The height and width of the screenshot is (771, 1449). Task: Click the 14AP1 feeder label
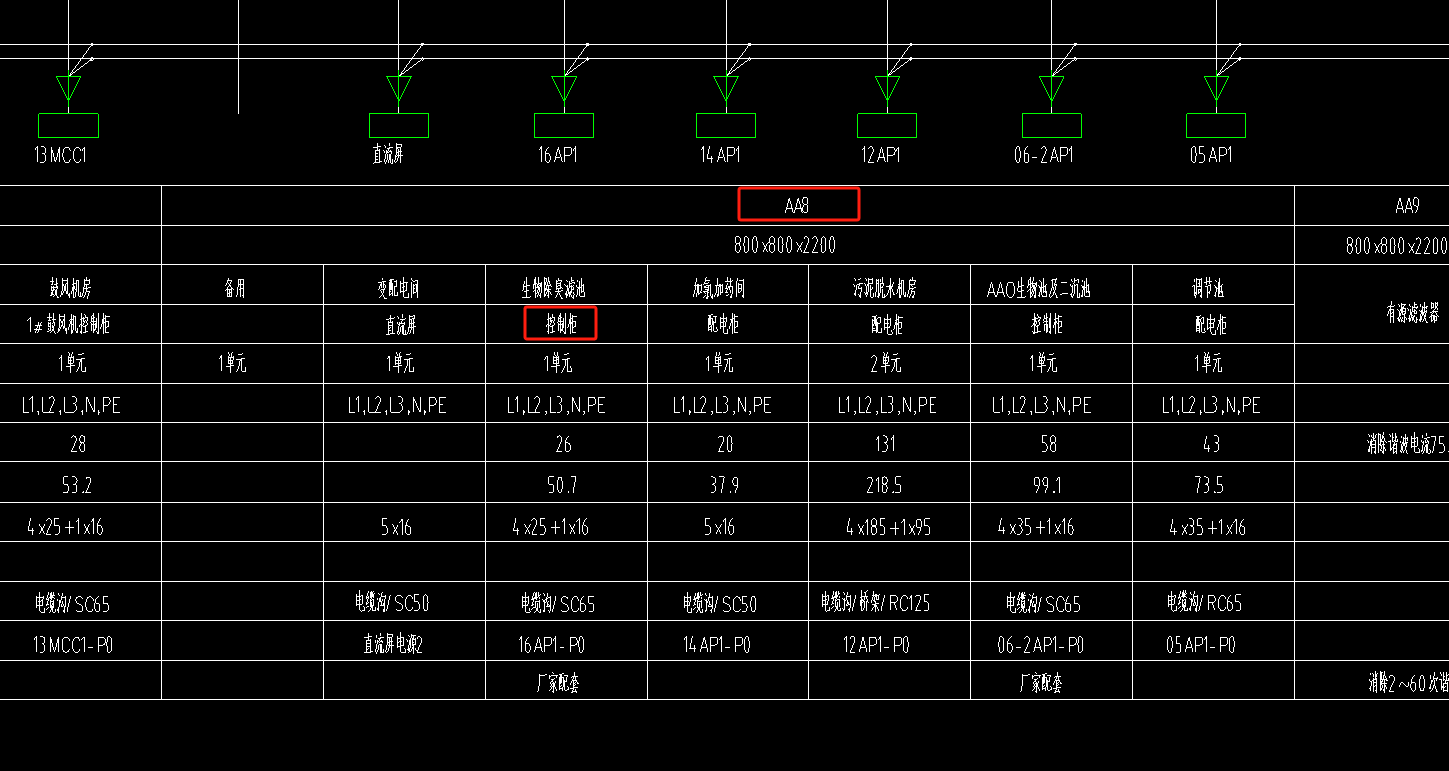click(720, 155)
